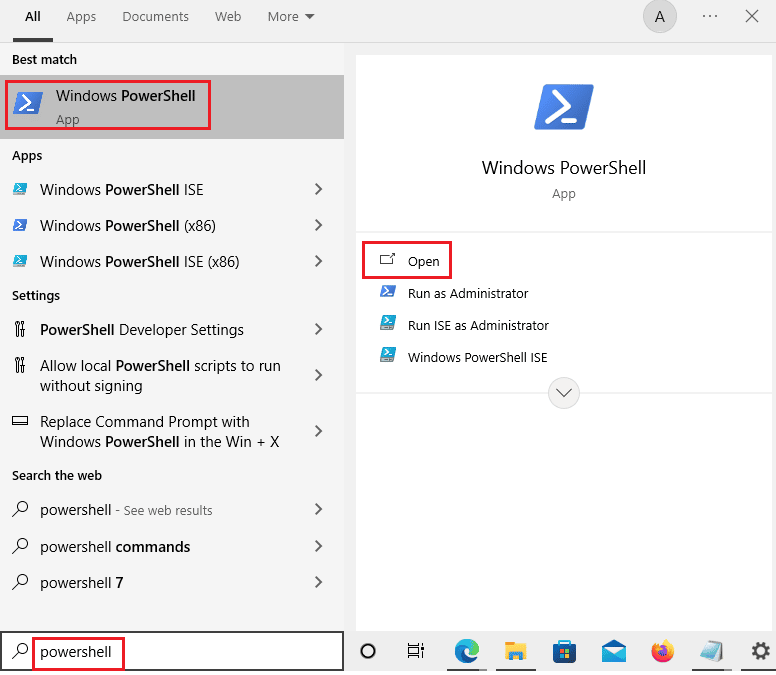Select Windows PowerShell ISE list text
The height and width of the screenshot is (675, 776).
pos(122,190)
